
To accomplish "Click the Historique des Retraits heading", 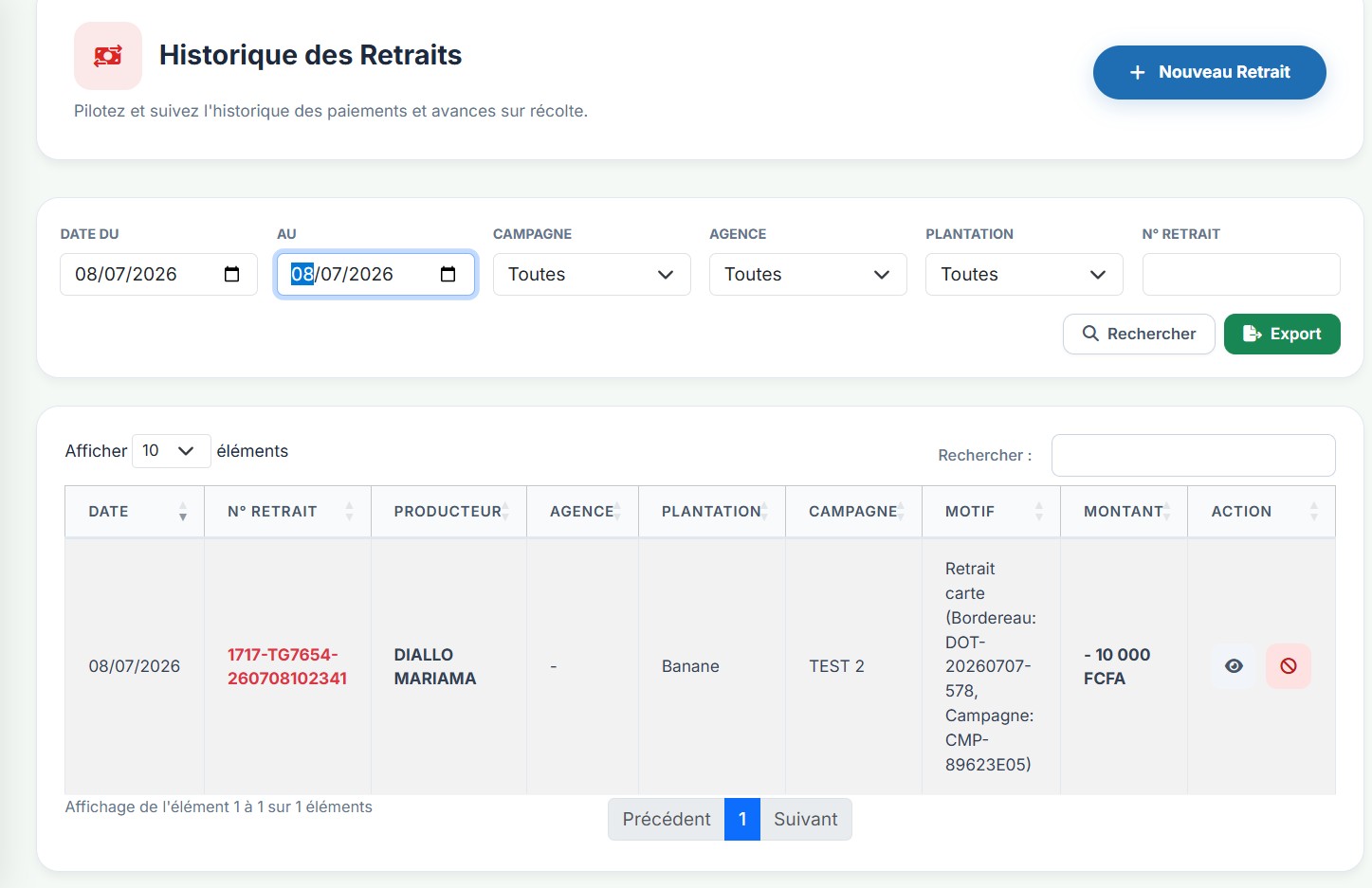I will 310,55.
